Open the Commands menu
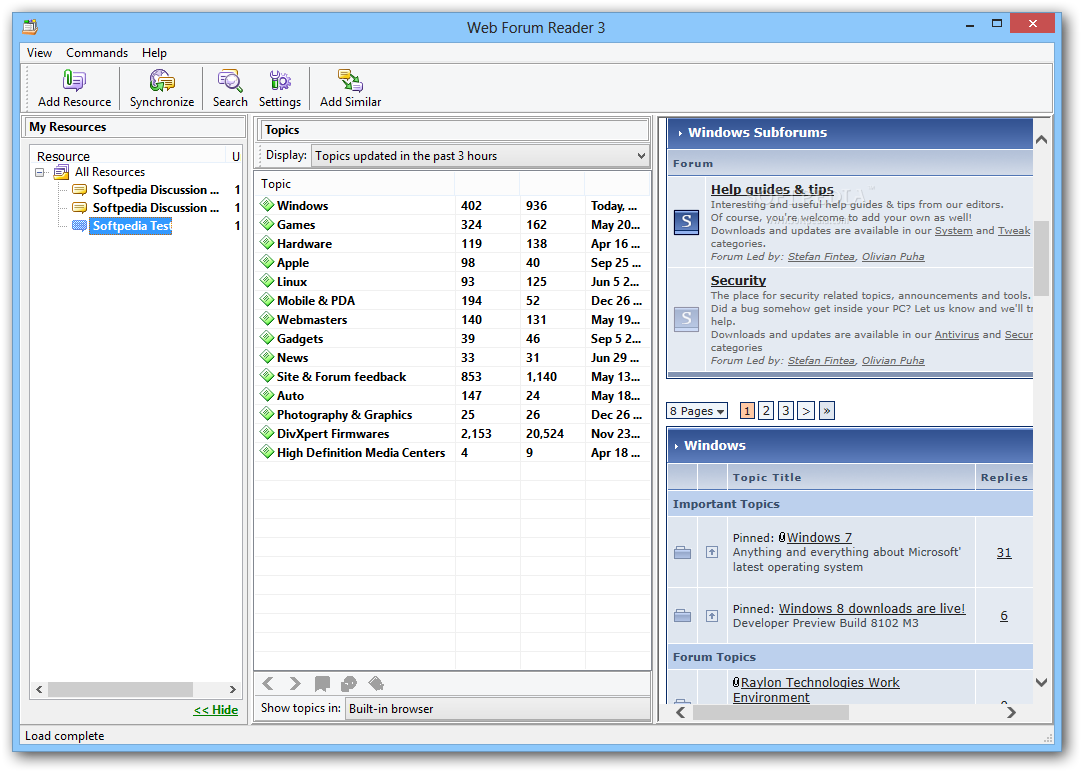Viewport: 1082px width, 772px height. [x=97, y=53]
